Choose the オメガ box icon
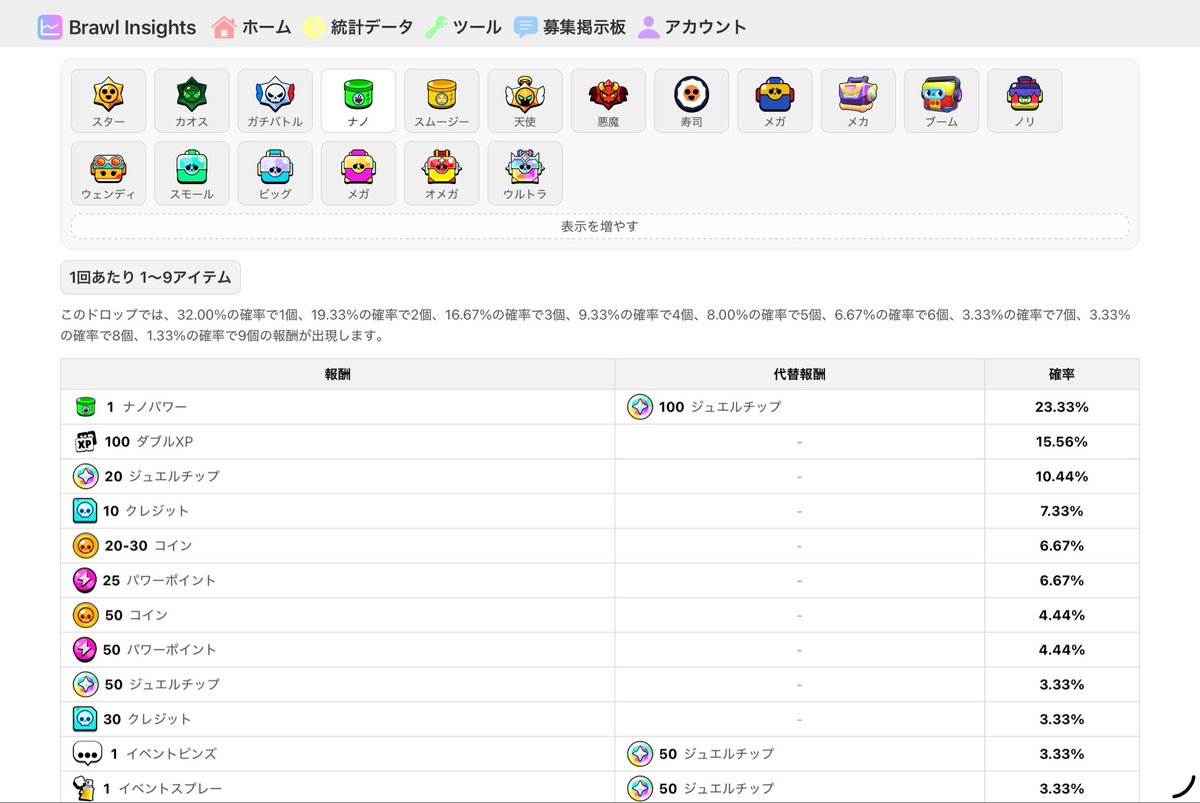The image size is (1200, 803). (442, 173)
